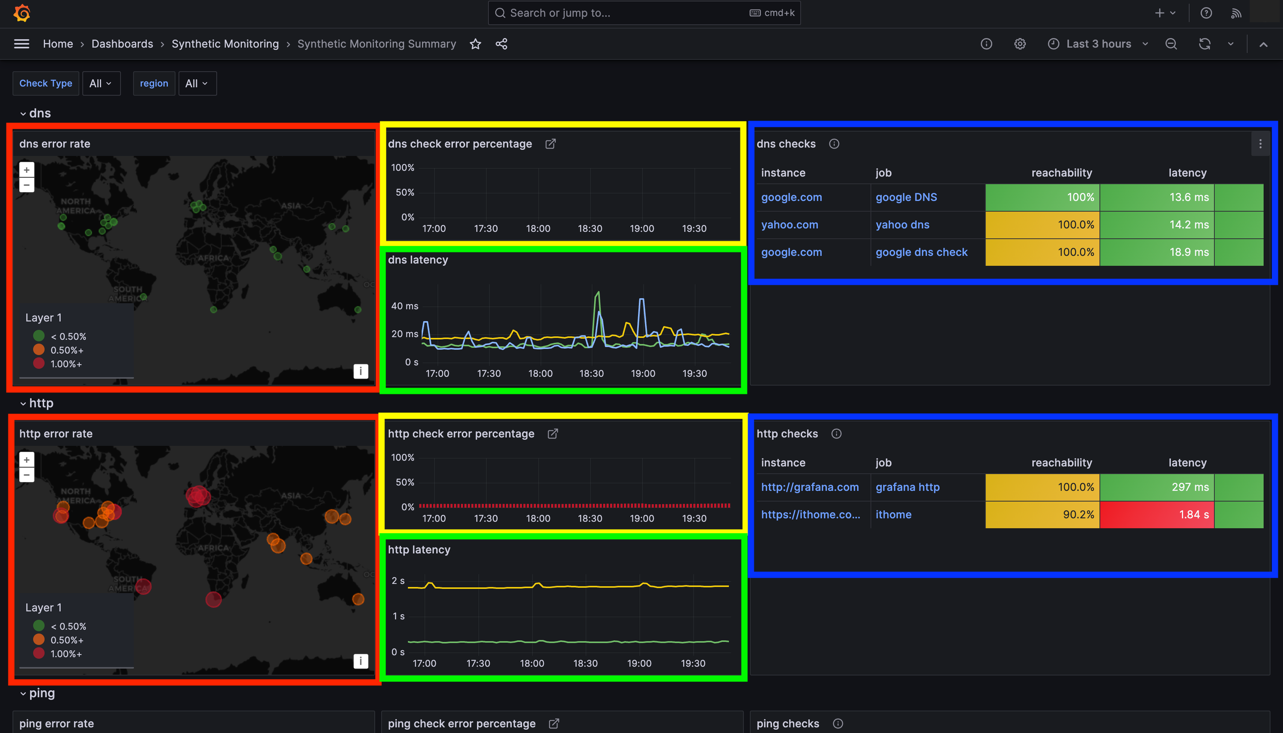
Task: Click the http latency panel title
Action: 418,550
